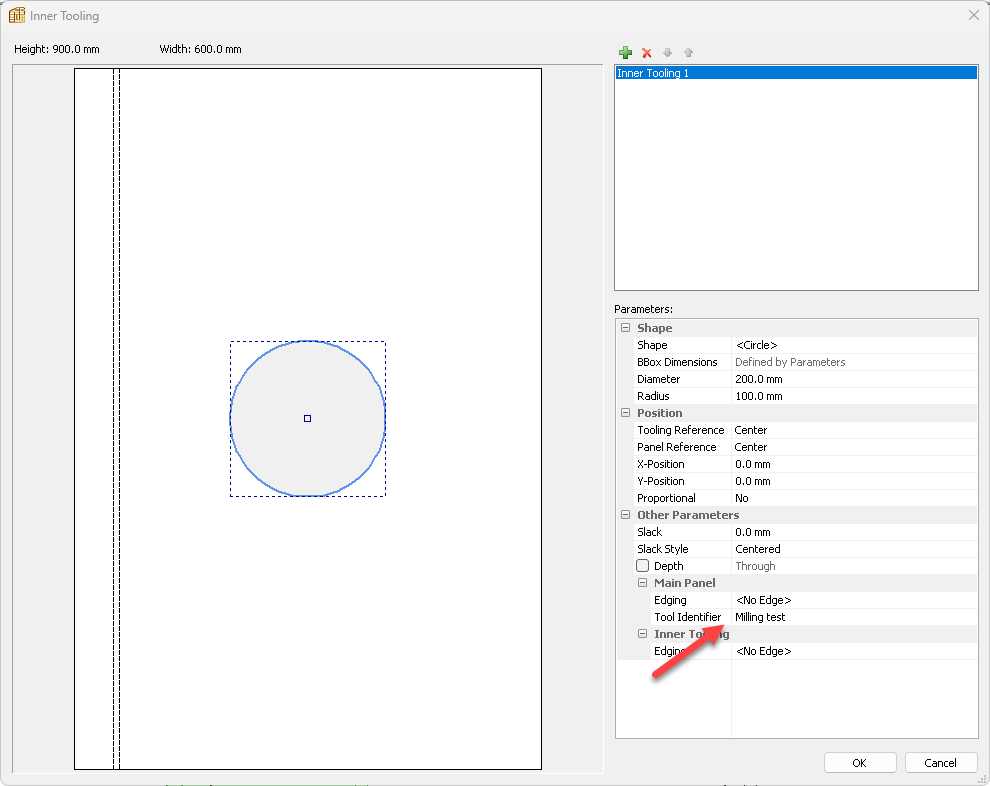The image size is (990, 786).
Task: Click the center handle of the circle
Action: [307, 418]
